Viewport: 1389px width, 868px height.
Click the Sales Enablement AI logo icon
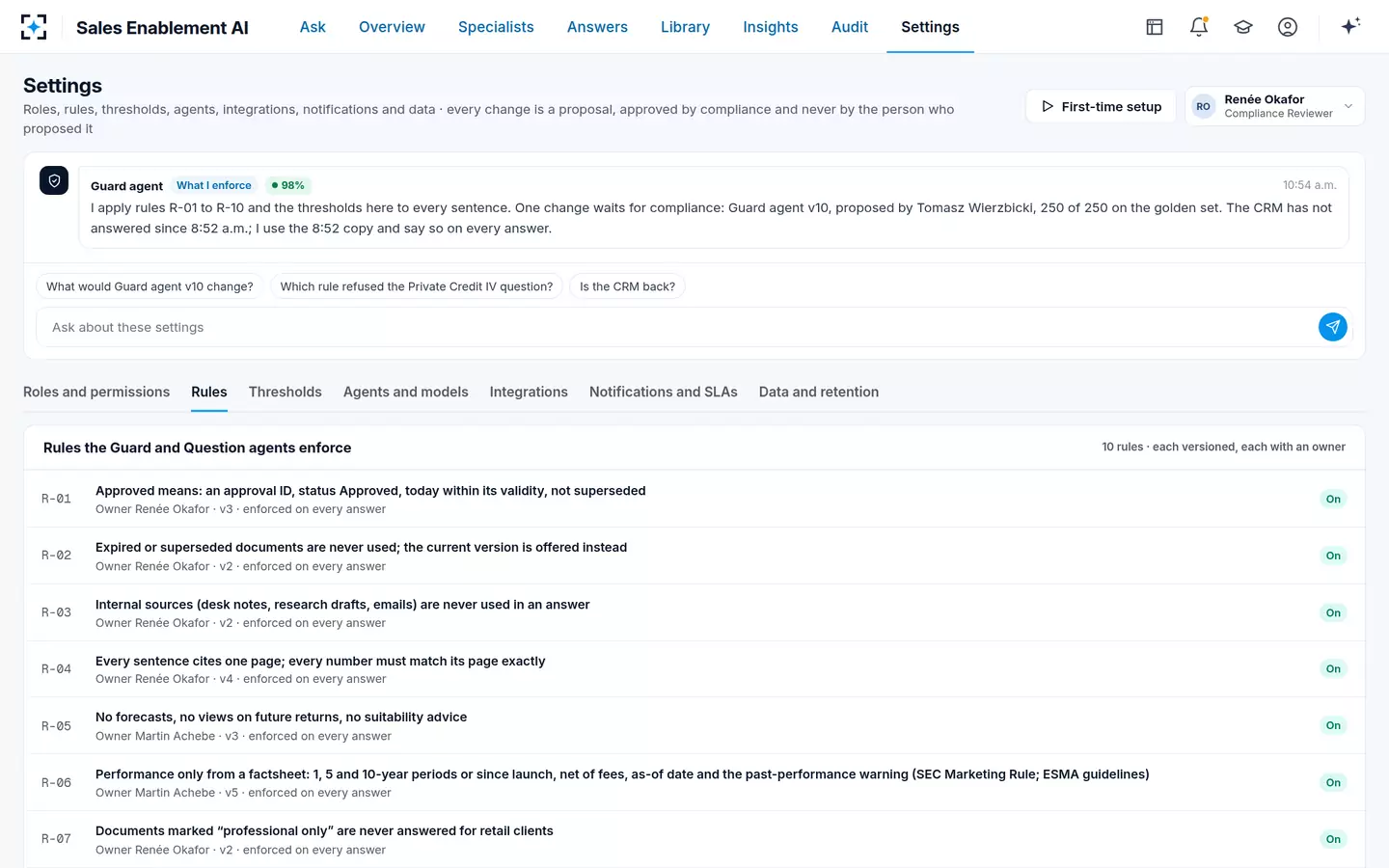[34, 27]
